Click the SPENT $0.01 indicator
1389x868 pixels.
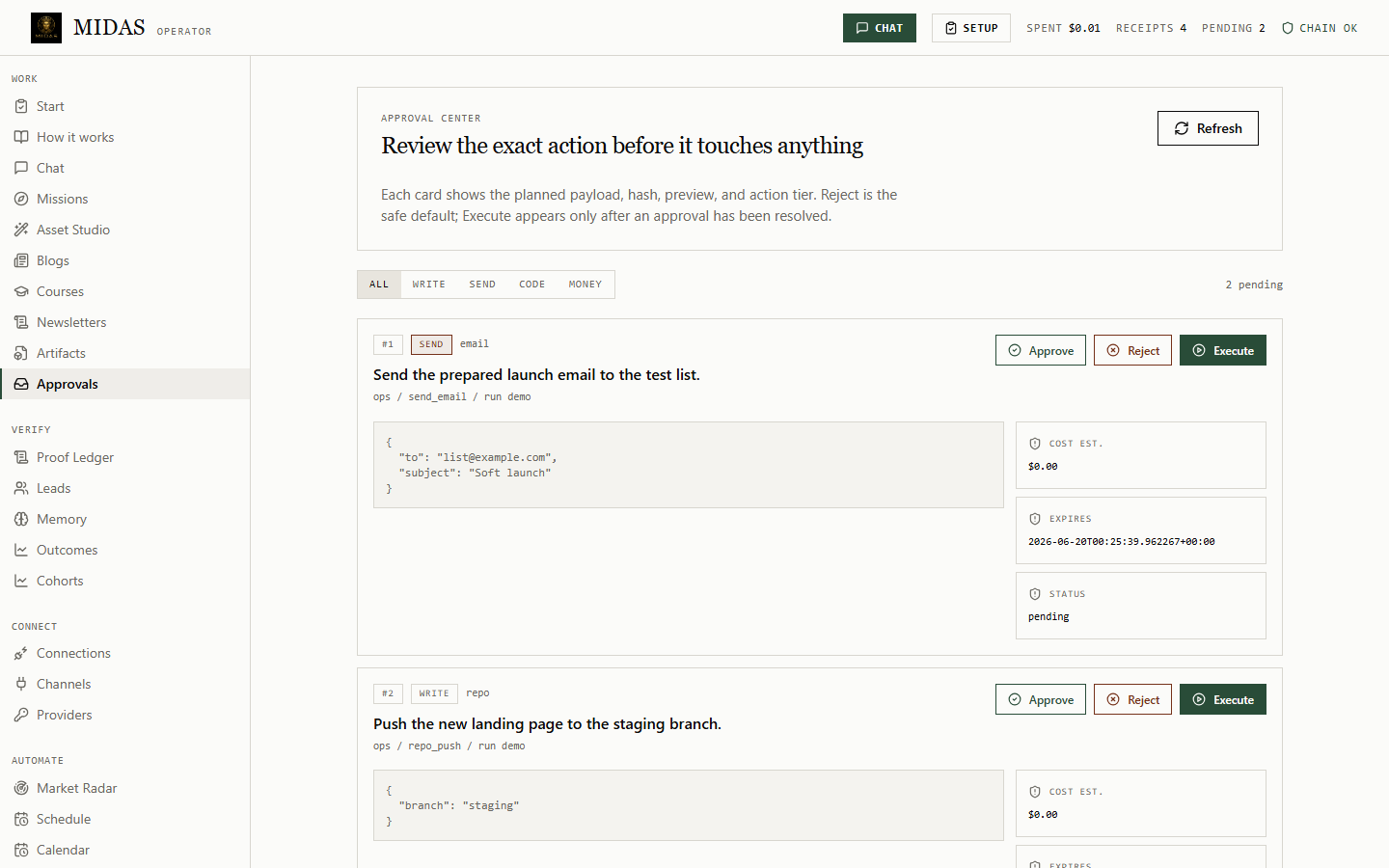click(x=1063, y=28)
